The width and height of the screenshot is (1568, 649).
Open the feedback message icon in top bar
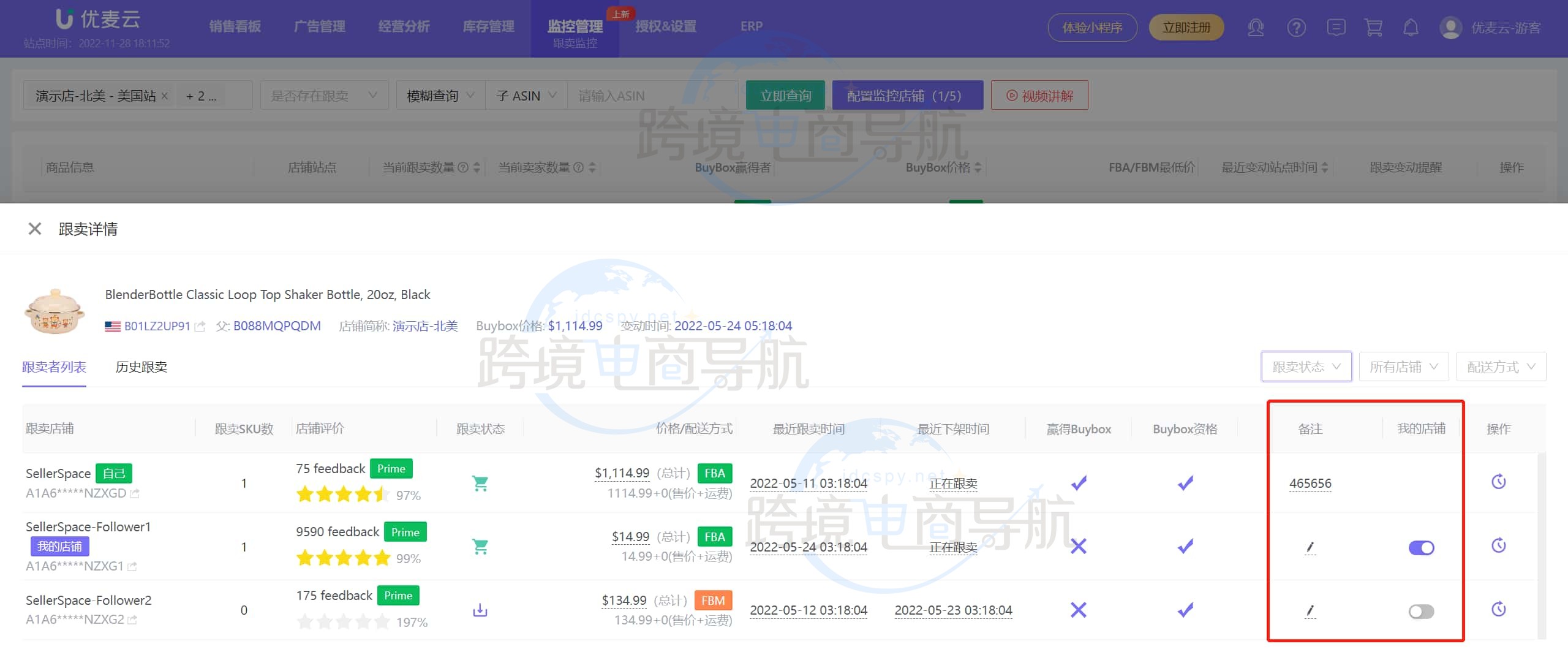point(1336,28)
